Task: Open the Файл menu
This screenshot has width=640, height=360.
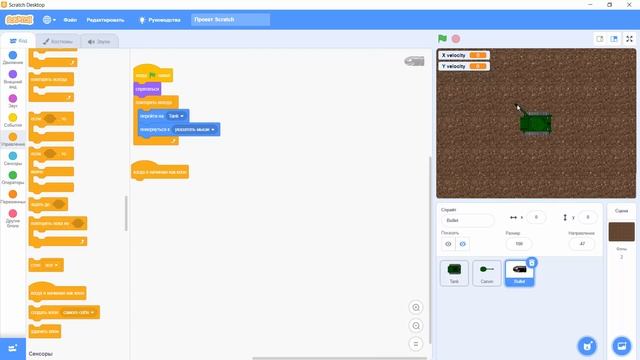Action: click(70, 20)
